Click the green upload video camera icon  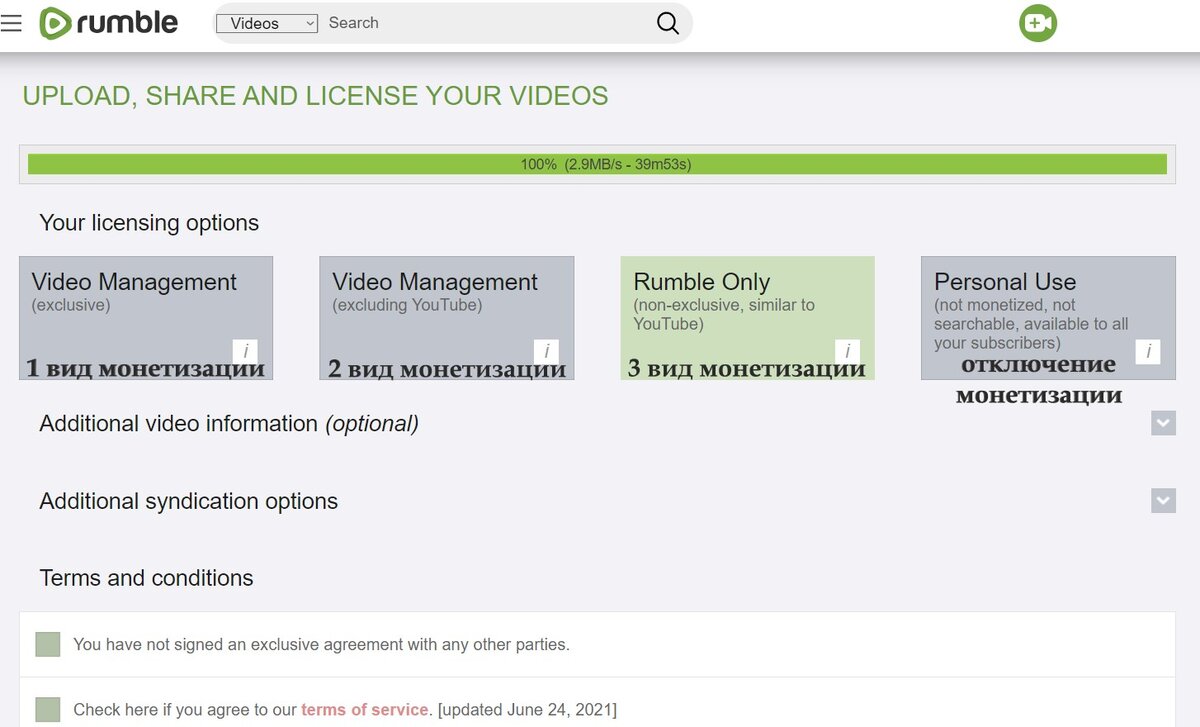pyautogui.click(x=1038, y=23)
